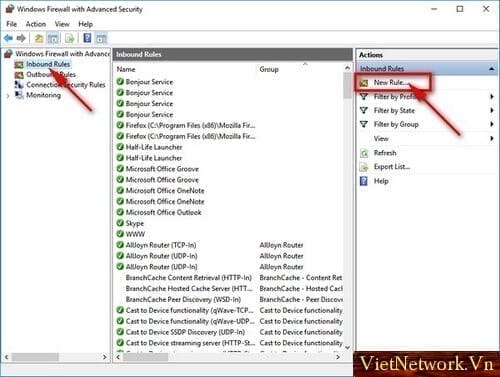Click the blue help toolbar icon
The width and height of the screenshot is (500, 377).
point(87,38)
